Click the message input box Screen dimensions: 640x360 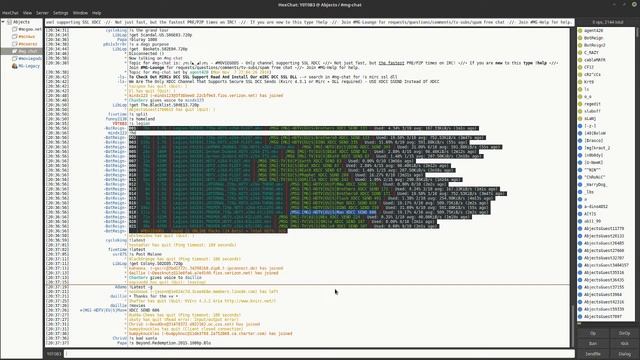tap(319, 354)
